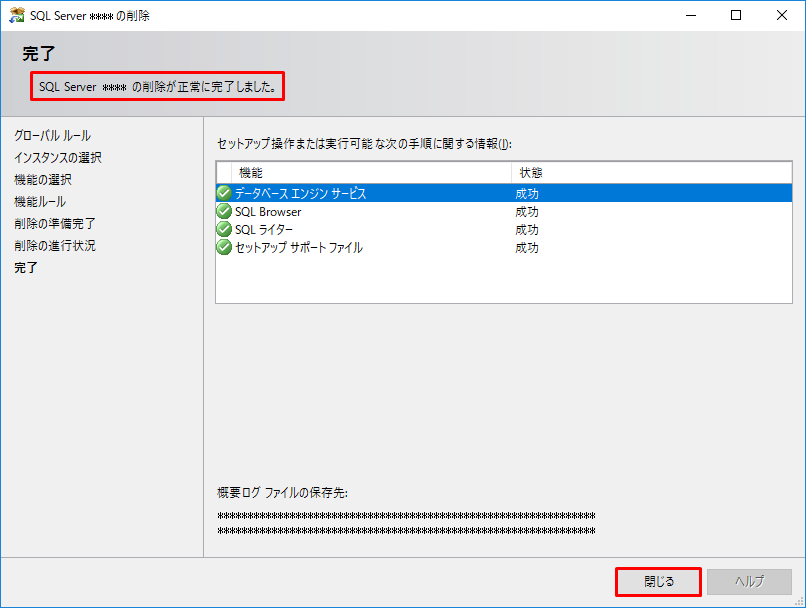Select インスタンスの選択 step in sidebar
The width and height of the screenshot is (806, 608).
57,157
